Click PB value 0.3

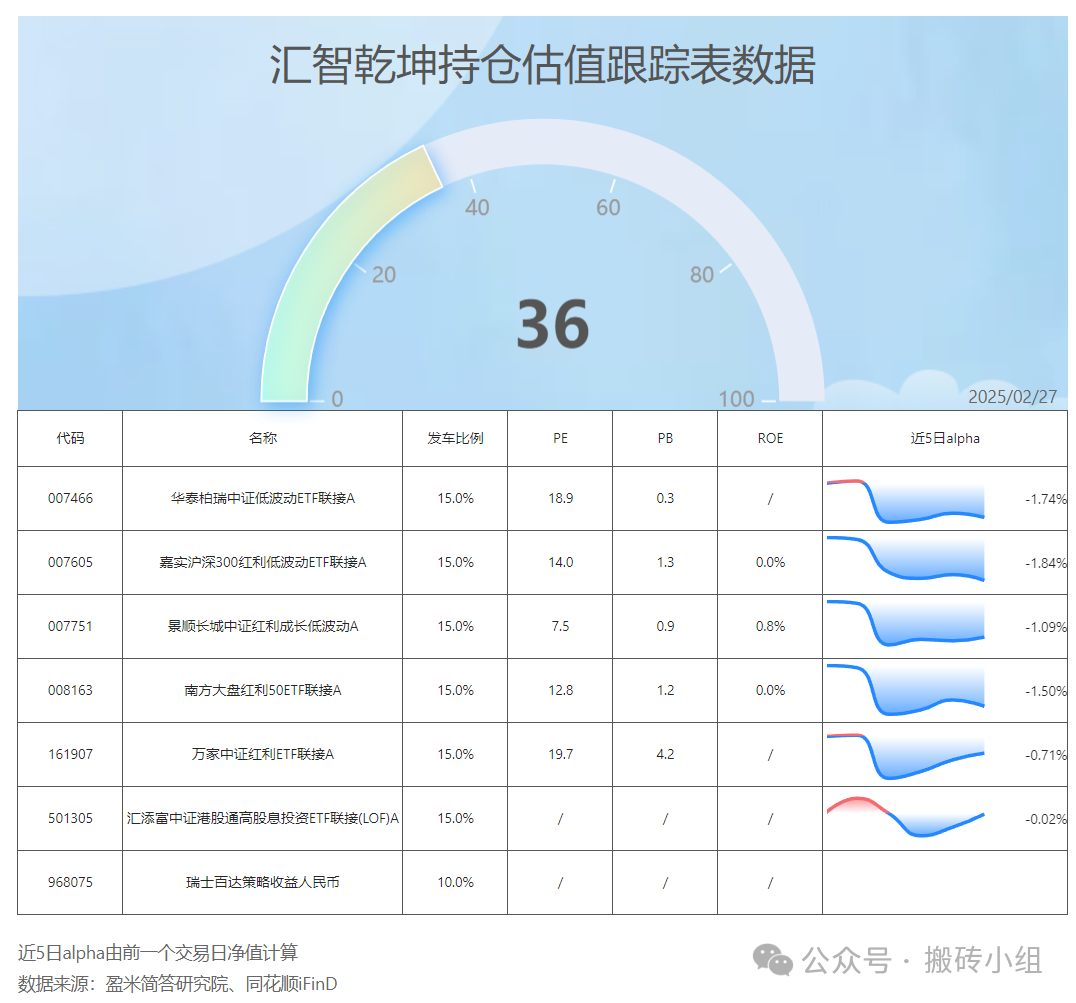pyautogui.click(x=665, y=499)
